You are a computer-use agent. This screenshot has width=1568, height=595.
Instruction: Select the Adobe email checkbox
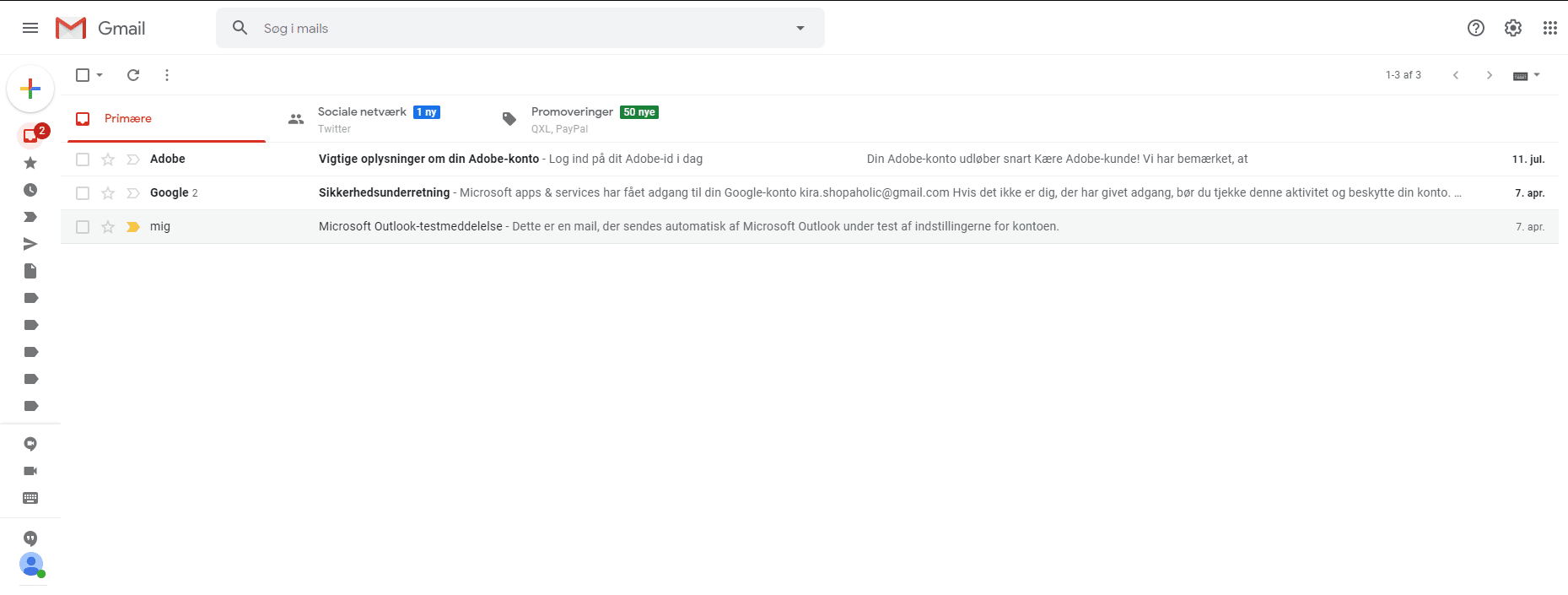pyautogui.click(x=83, y=160)
